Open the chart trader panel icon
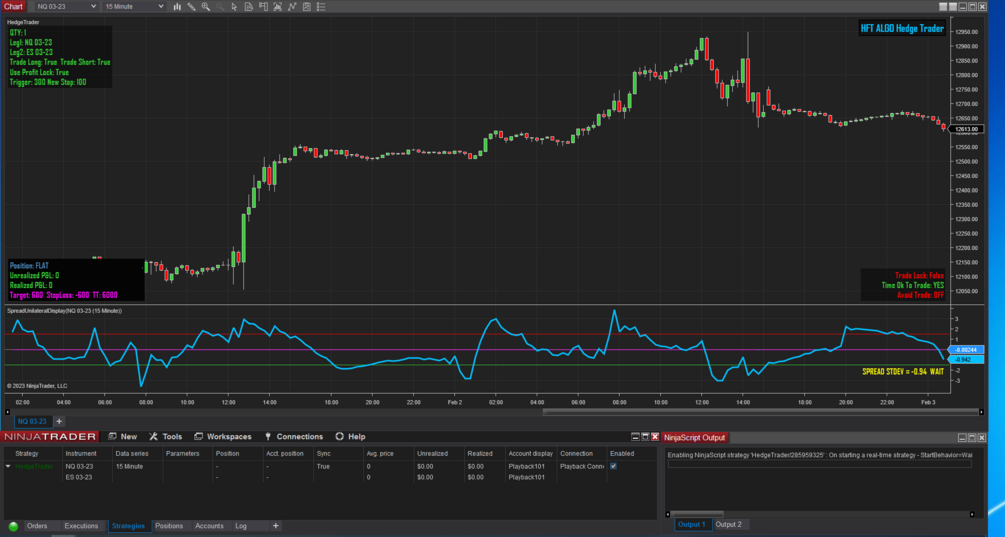This screenshot has height=537, width=1005. click(263, 6)
